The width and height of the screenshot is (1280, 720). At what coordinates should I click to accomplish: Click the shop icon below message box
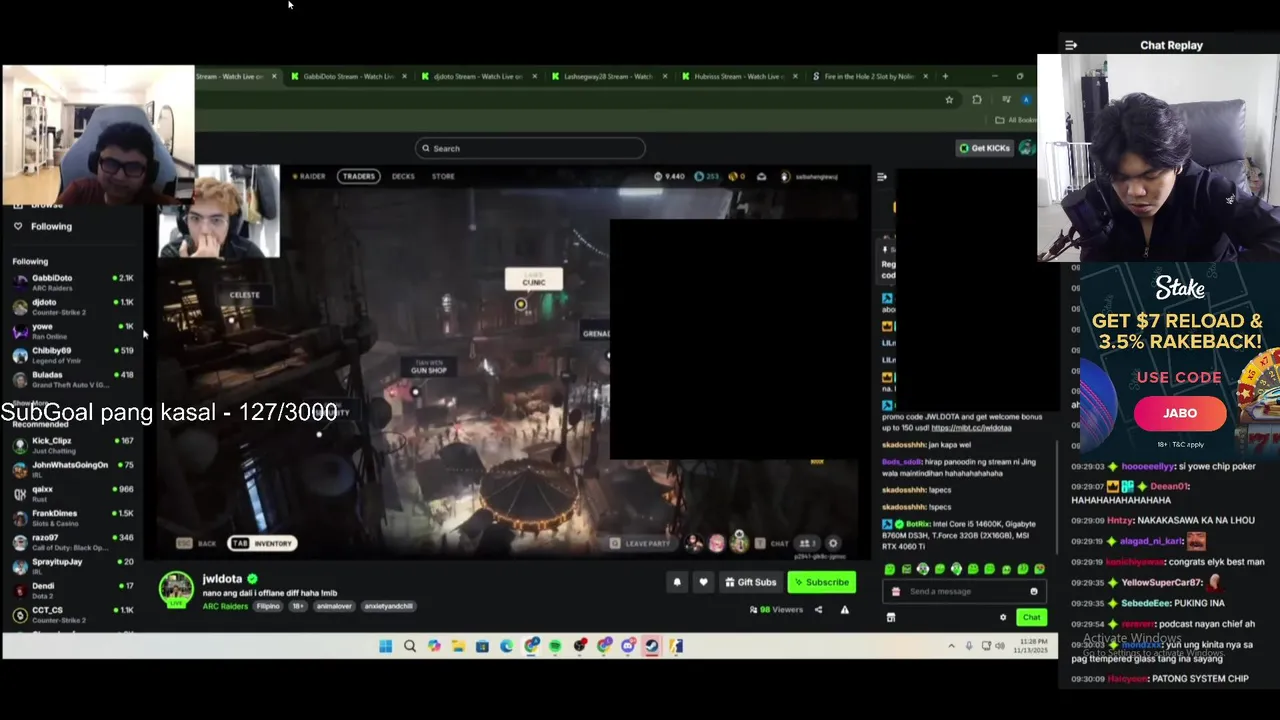(x=890, y=617)
